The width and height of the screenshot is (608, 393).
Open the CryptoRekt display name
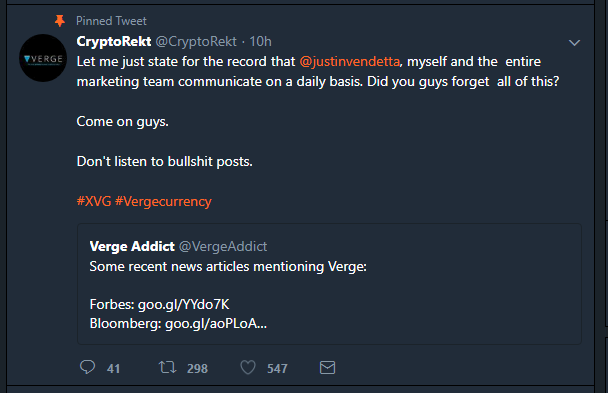click(x=114, y=41)
